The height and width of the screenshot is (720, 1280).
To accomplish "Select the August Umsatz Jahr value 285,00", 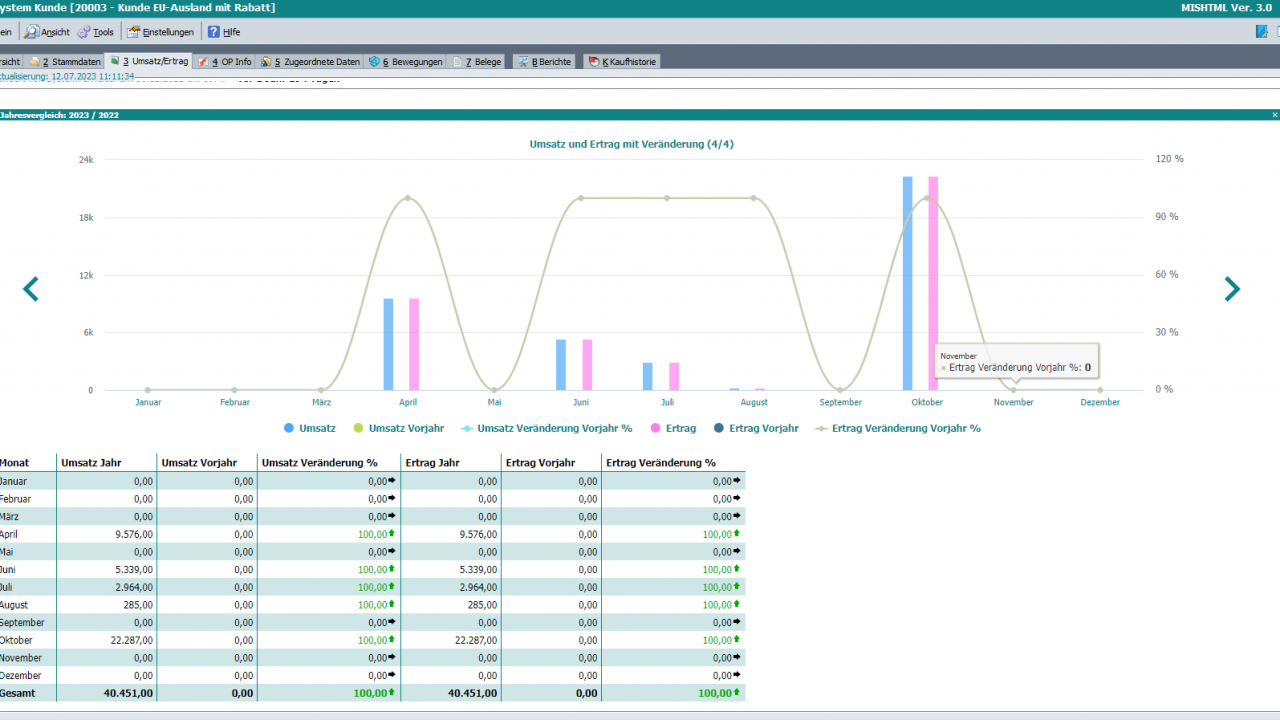I will [138, 605].
